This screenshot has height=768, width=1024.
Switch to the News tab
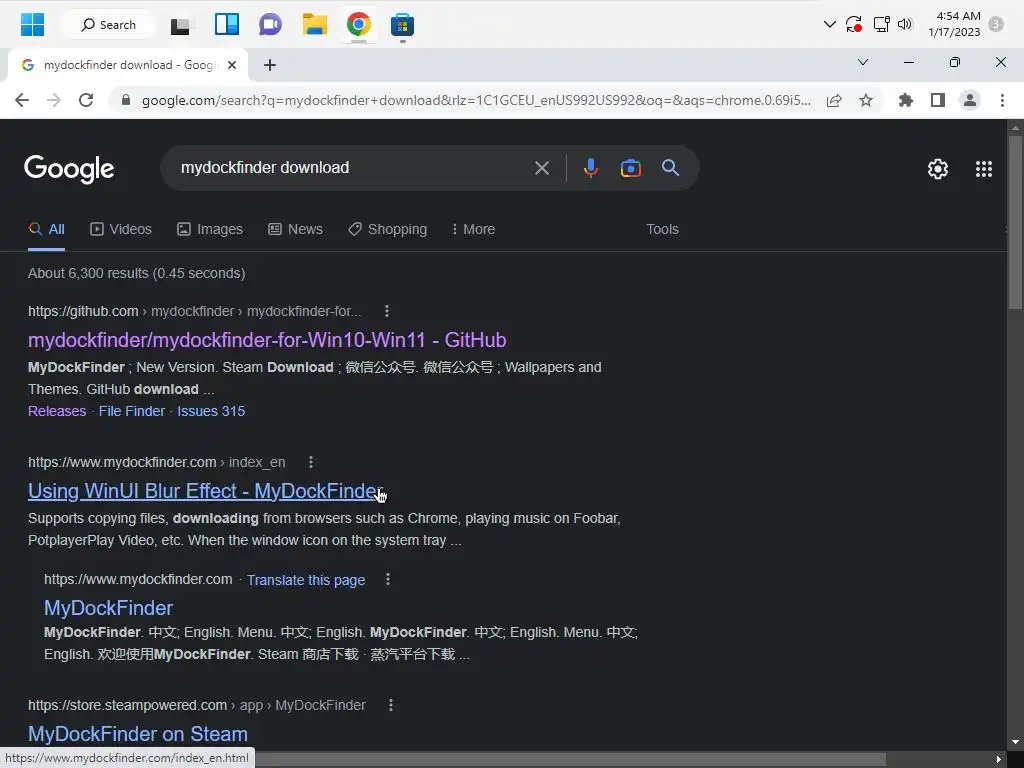point(295,229)
